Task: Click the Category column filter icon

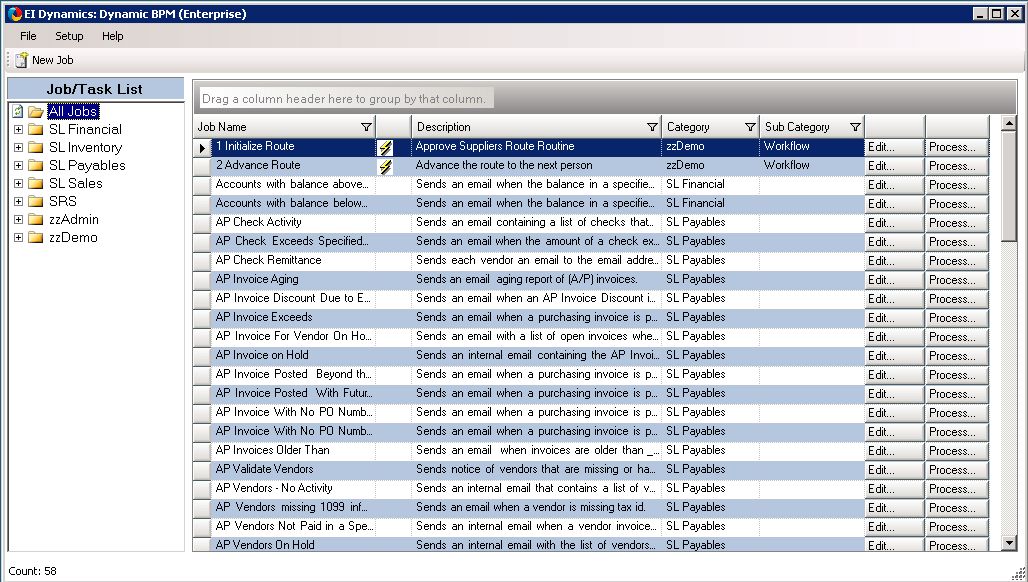Action: pyautogui.click(x=750, y=127)
